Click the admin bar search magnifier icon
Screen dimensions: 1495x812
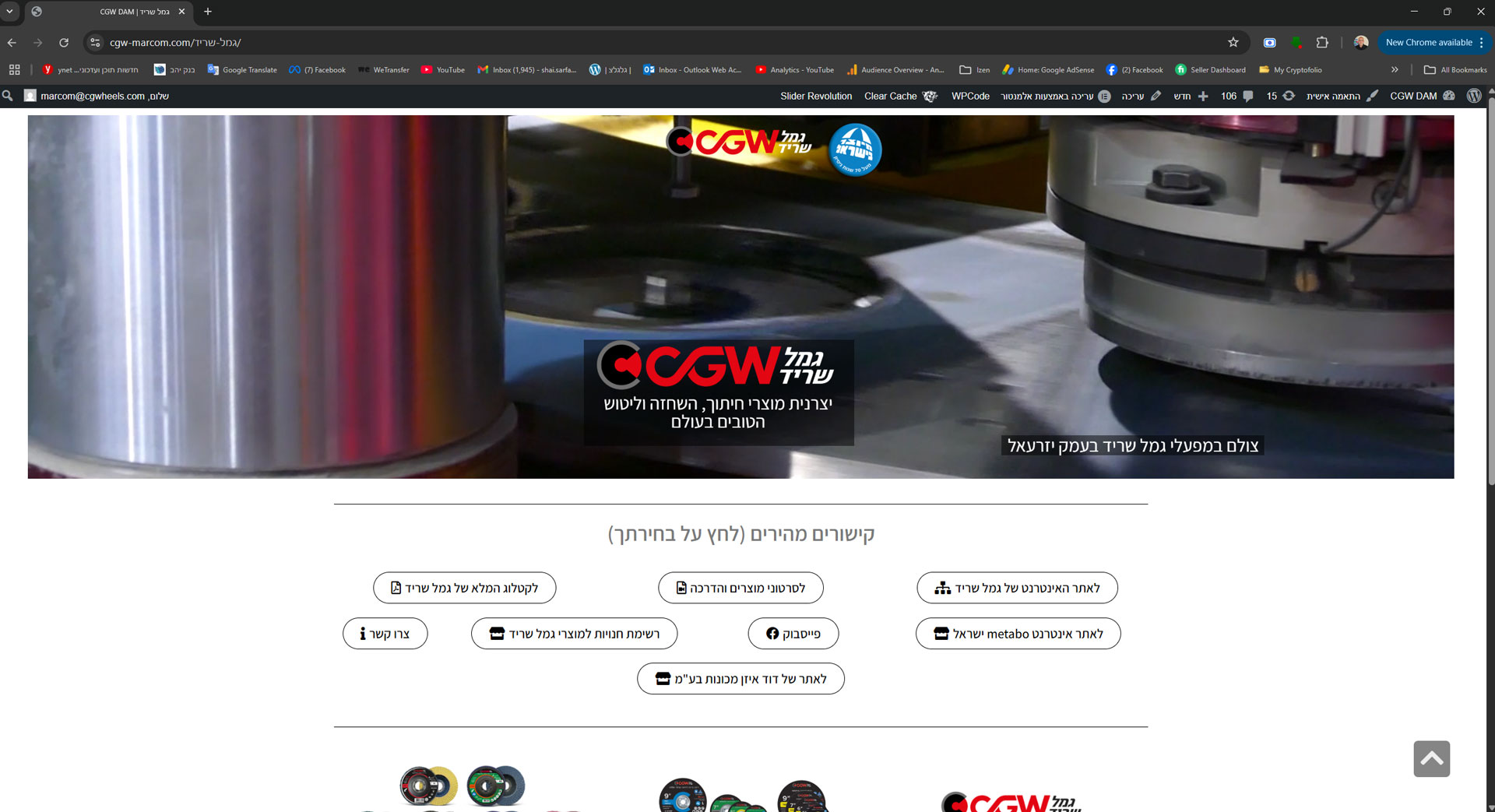click(8, 96)
